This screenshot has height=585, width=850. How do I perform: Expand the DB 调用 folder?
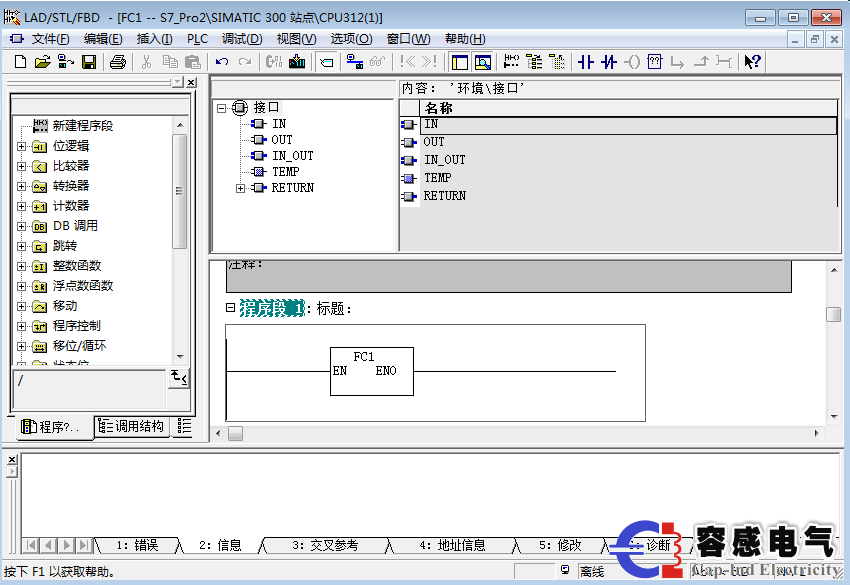coord(21,227)
